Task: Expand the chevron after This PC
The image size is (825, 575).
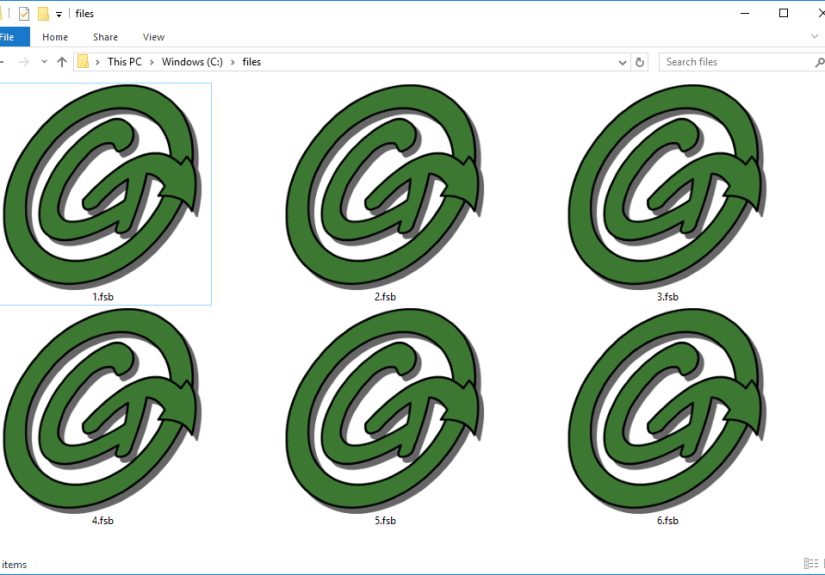Action: 152,62
